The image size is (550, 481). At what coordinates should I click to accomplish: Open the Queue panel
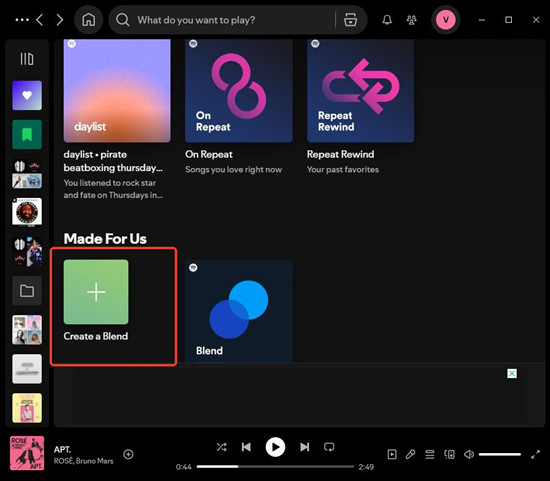tap(430, 455)
